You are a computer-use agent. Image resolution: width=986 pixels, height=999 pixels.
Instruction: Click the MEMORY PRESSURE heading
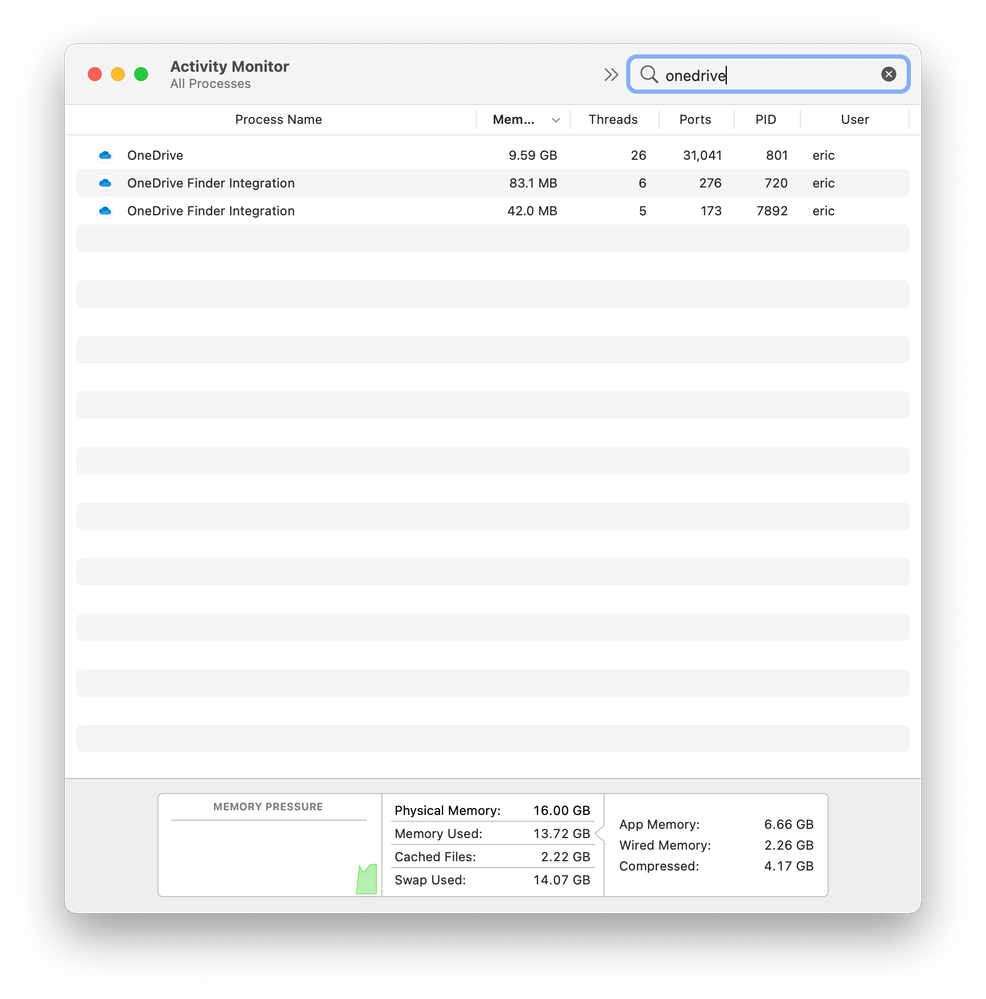coord(268,807)
